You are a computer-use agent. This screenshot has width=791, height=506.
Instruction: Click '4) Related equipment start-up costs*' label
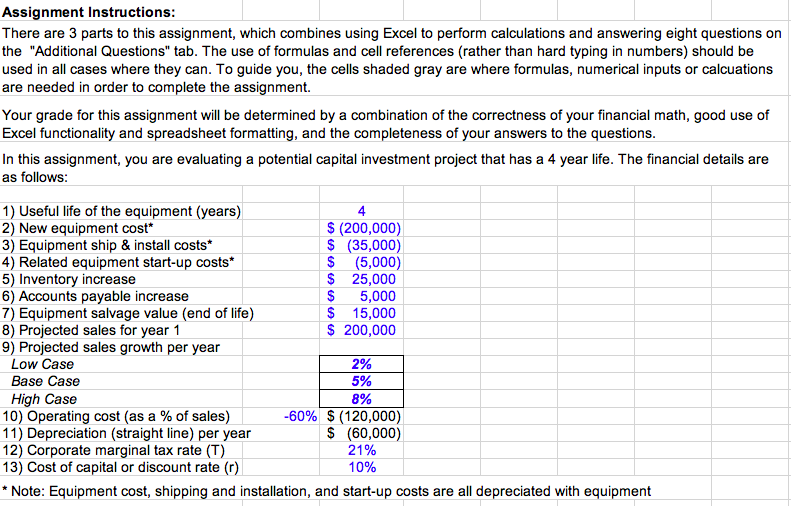click(x=118, y=262)
